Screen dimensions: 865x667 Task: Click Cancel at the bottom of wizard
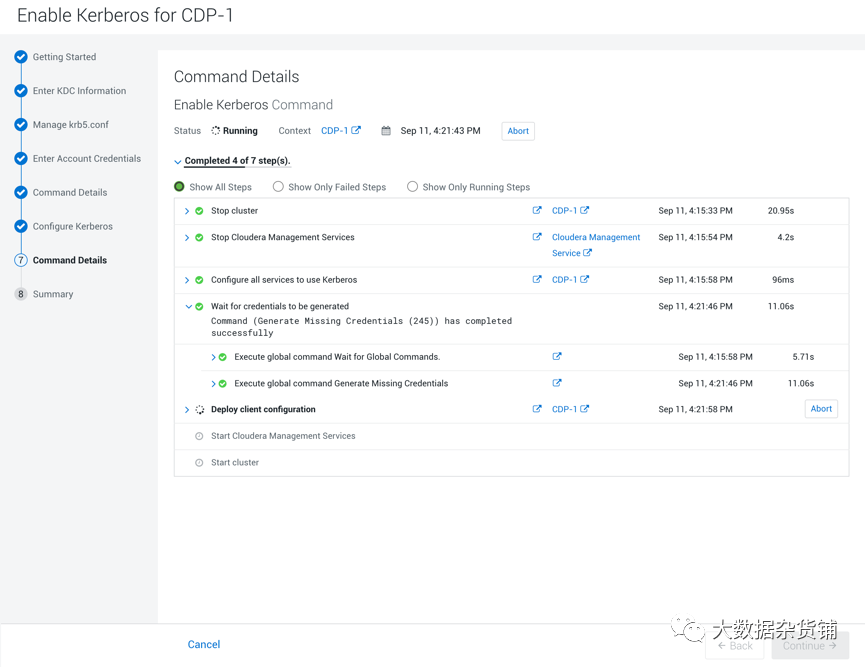(x=204, y=644)
